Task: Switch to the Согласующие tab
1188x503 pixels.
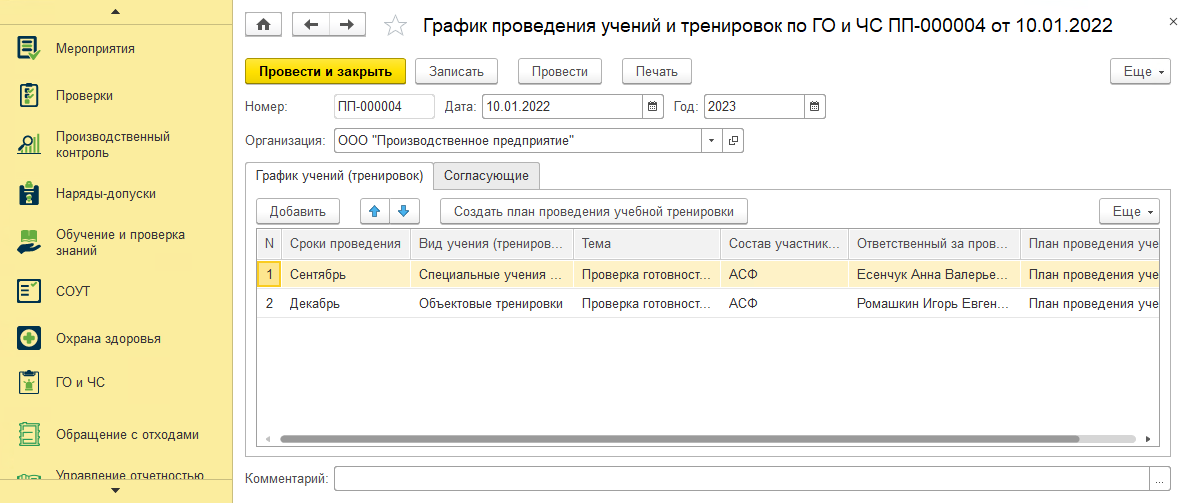Action: (486, 176)
